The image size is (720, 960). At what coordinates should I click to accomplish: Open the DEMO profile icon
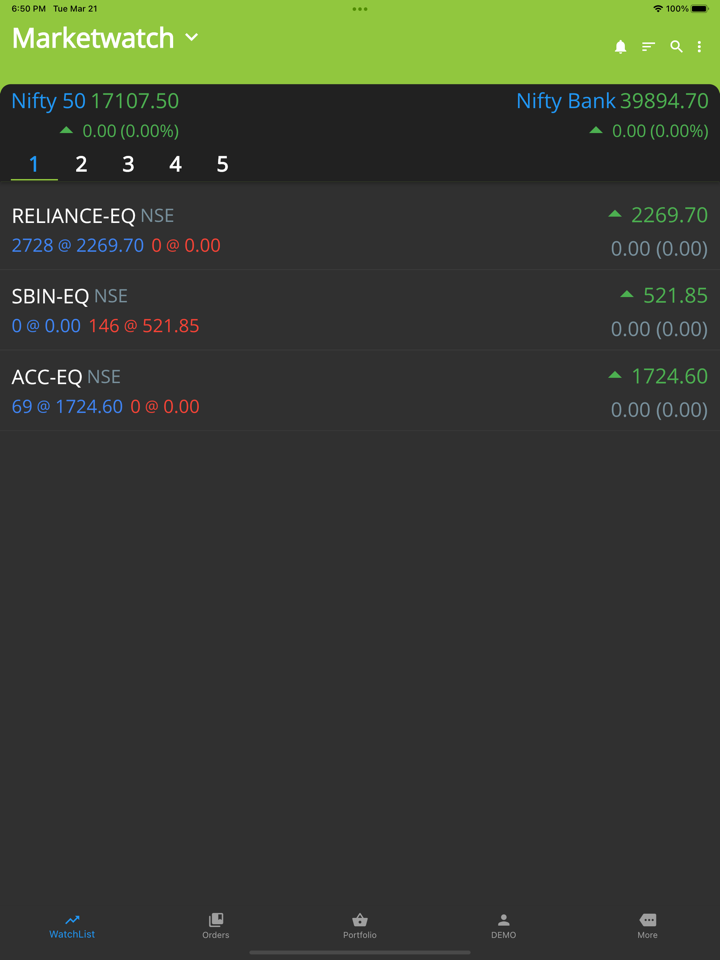pyautogui.click(x=503, y=920)
